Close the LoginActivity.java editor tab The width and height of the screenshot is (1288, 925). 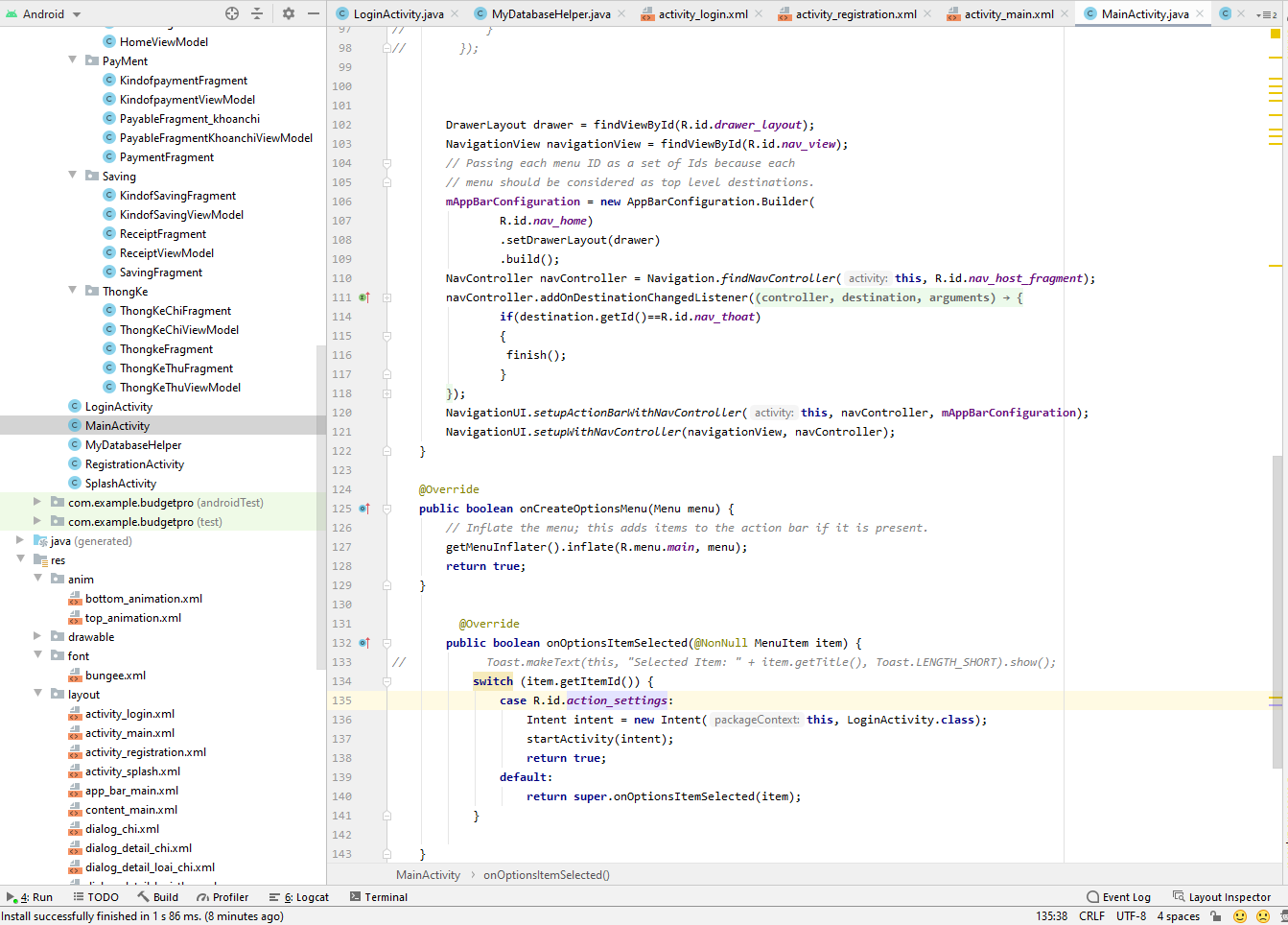(x=455, y=13)
